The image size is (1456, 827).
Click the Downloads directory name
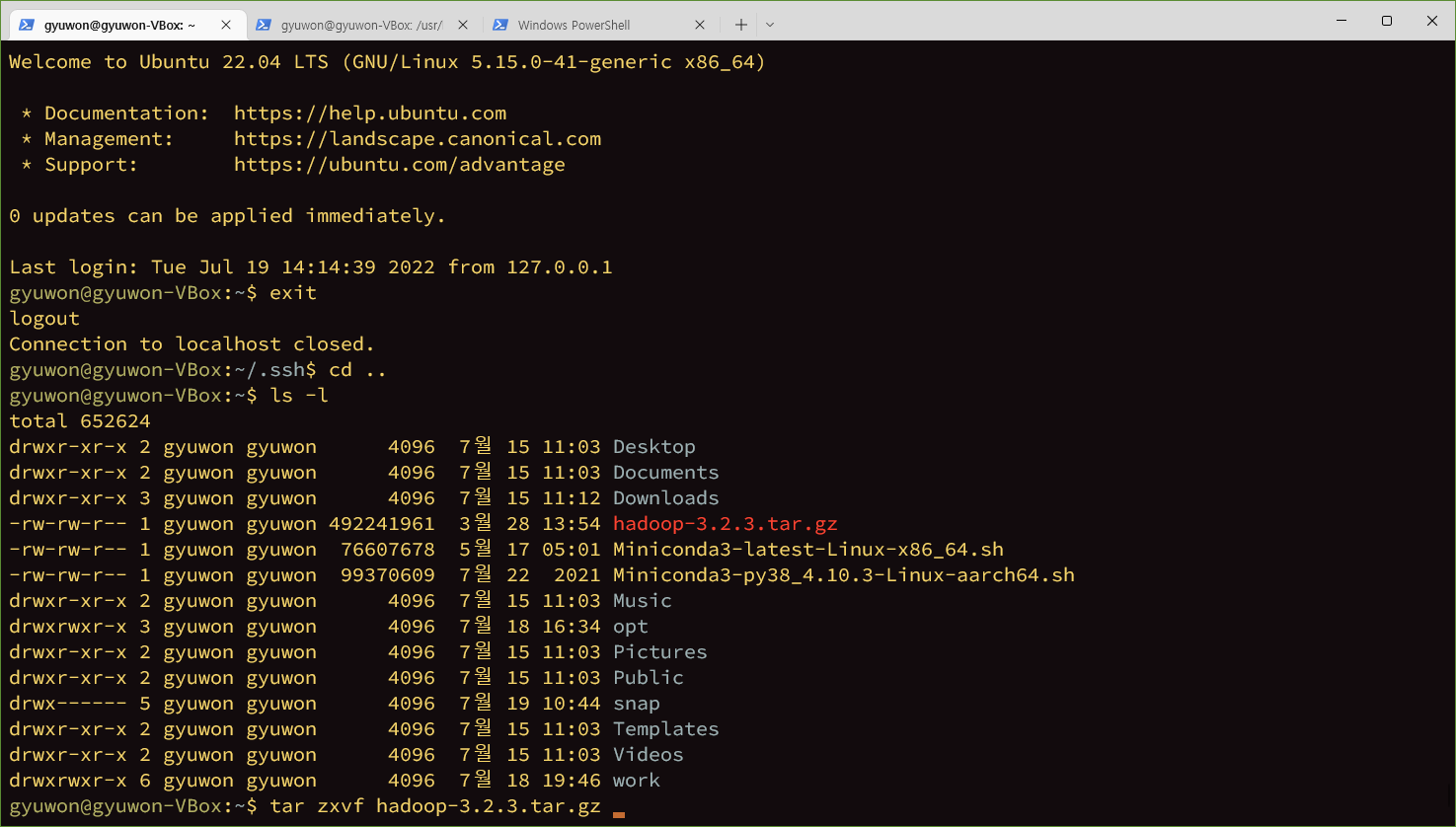pyautogui.click(x=666, y=498)
